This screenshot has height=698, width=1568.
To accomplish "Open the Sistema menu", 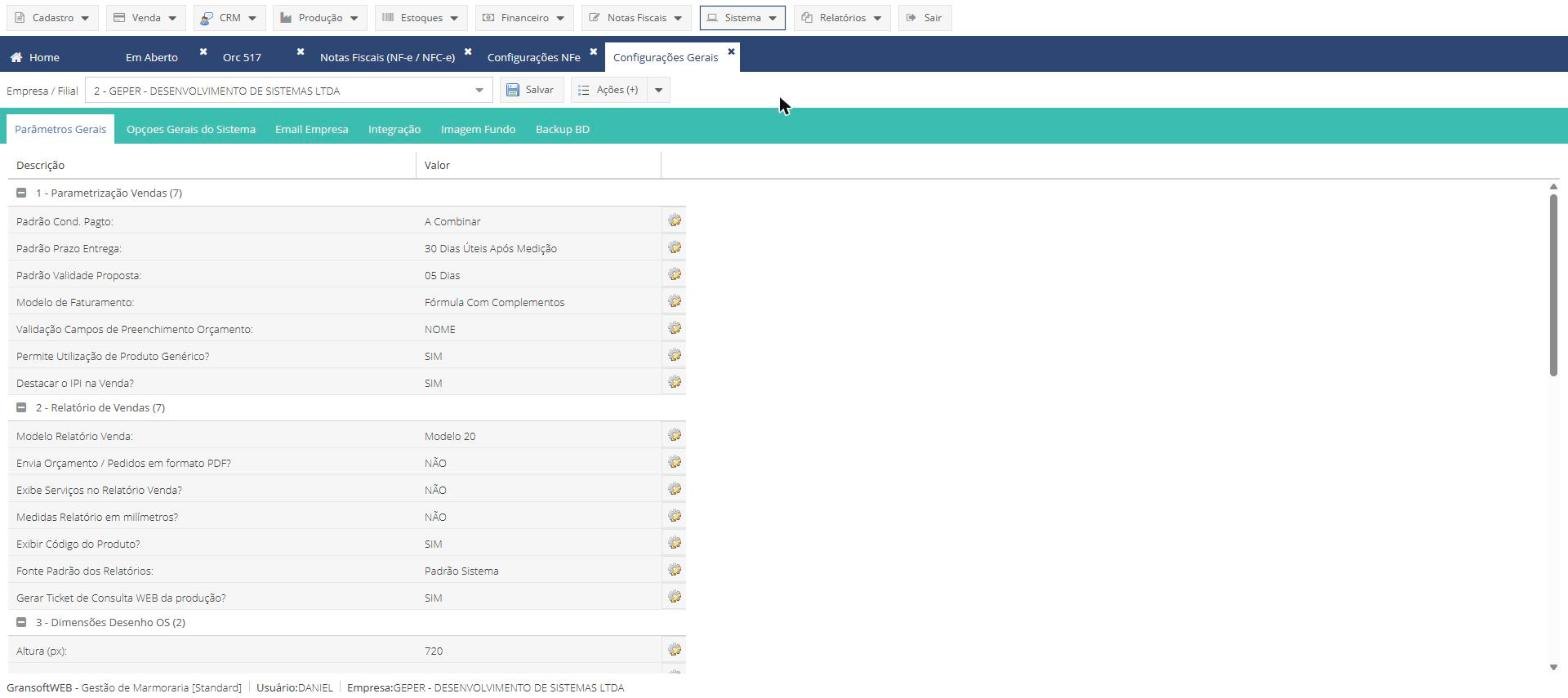I will 742,18.
